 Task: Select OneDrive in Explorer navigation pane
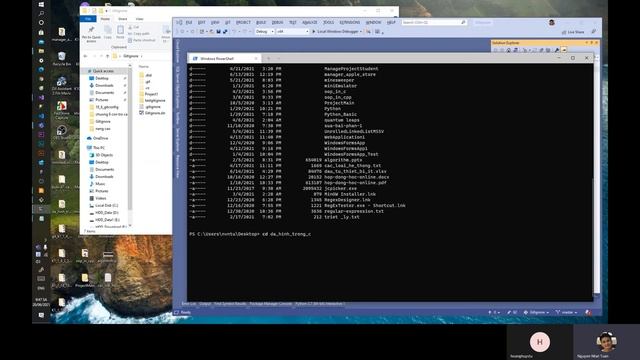click(x=98, y=138)
